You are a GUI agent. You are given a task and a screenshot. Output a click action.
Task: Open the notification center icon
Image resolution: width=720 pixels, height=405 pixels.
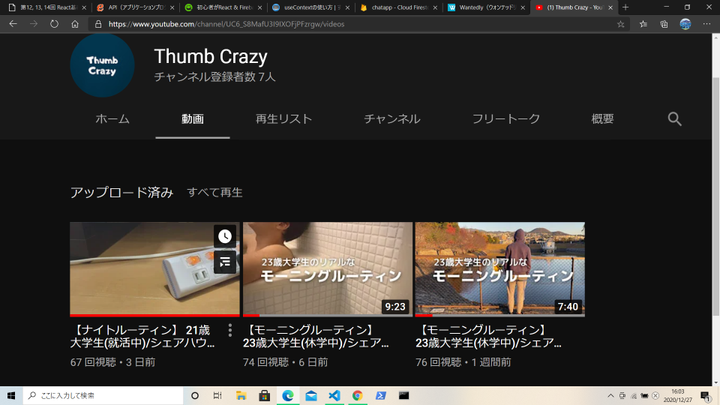pos(706,396)
